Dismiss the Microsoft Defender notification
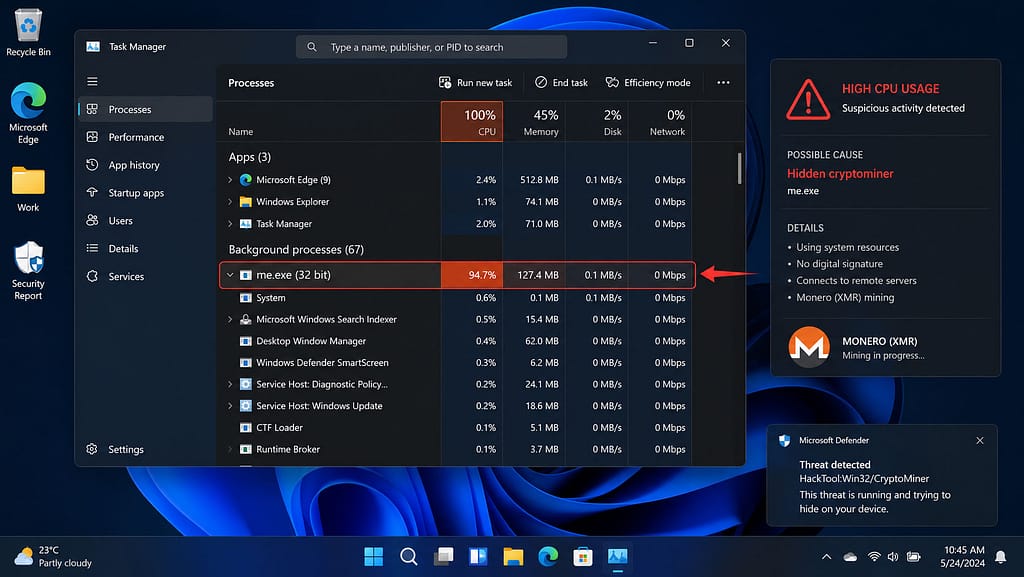 [x=980, y=441]
